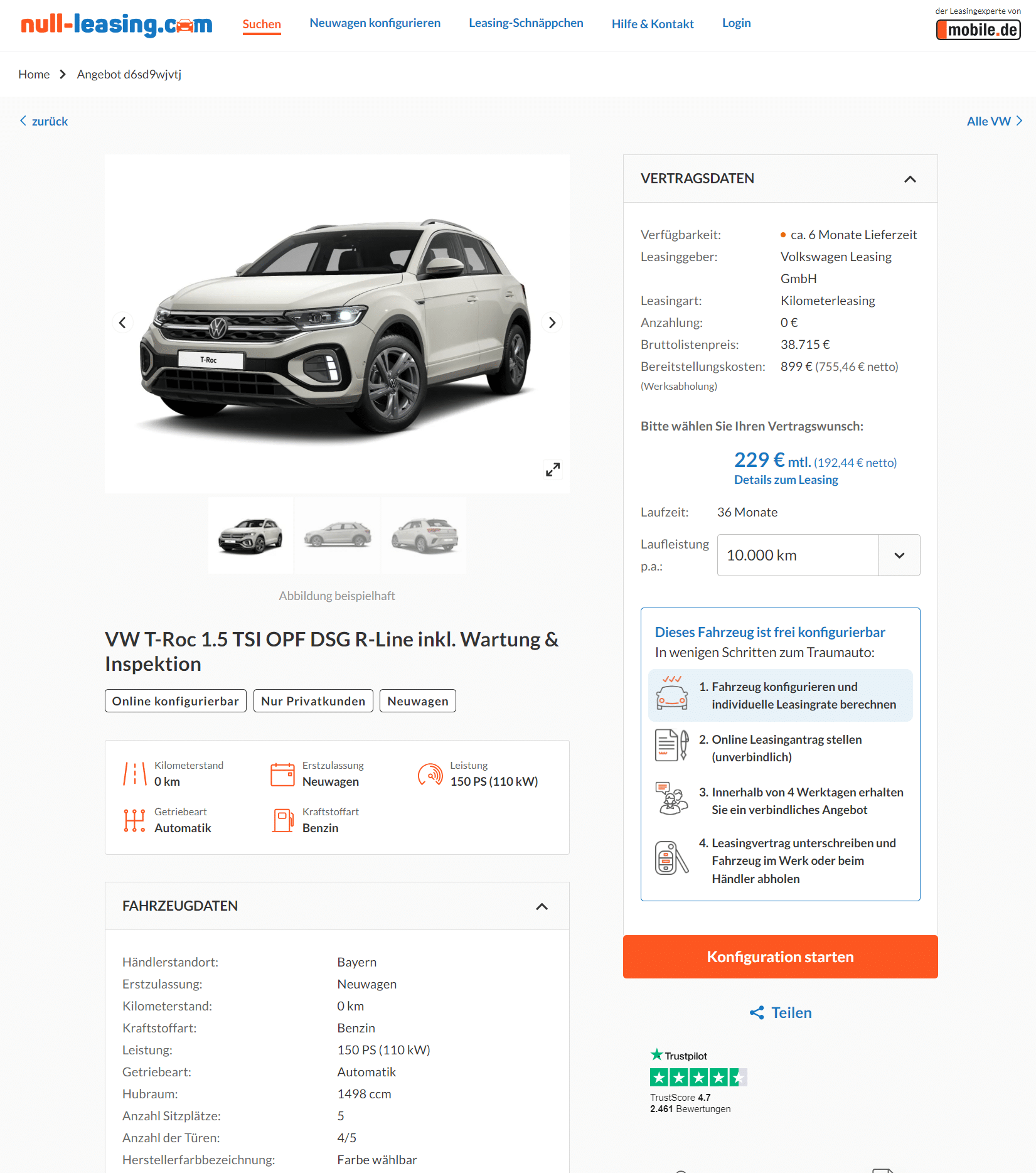Select the side-view car thumbnail
This screenshot has height=1173, width=1036.
[x=337, y=535]
